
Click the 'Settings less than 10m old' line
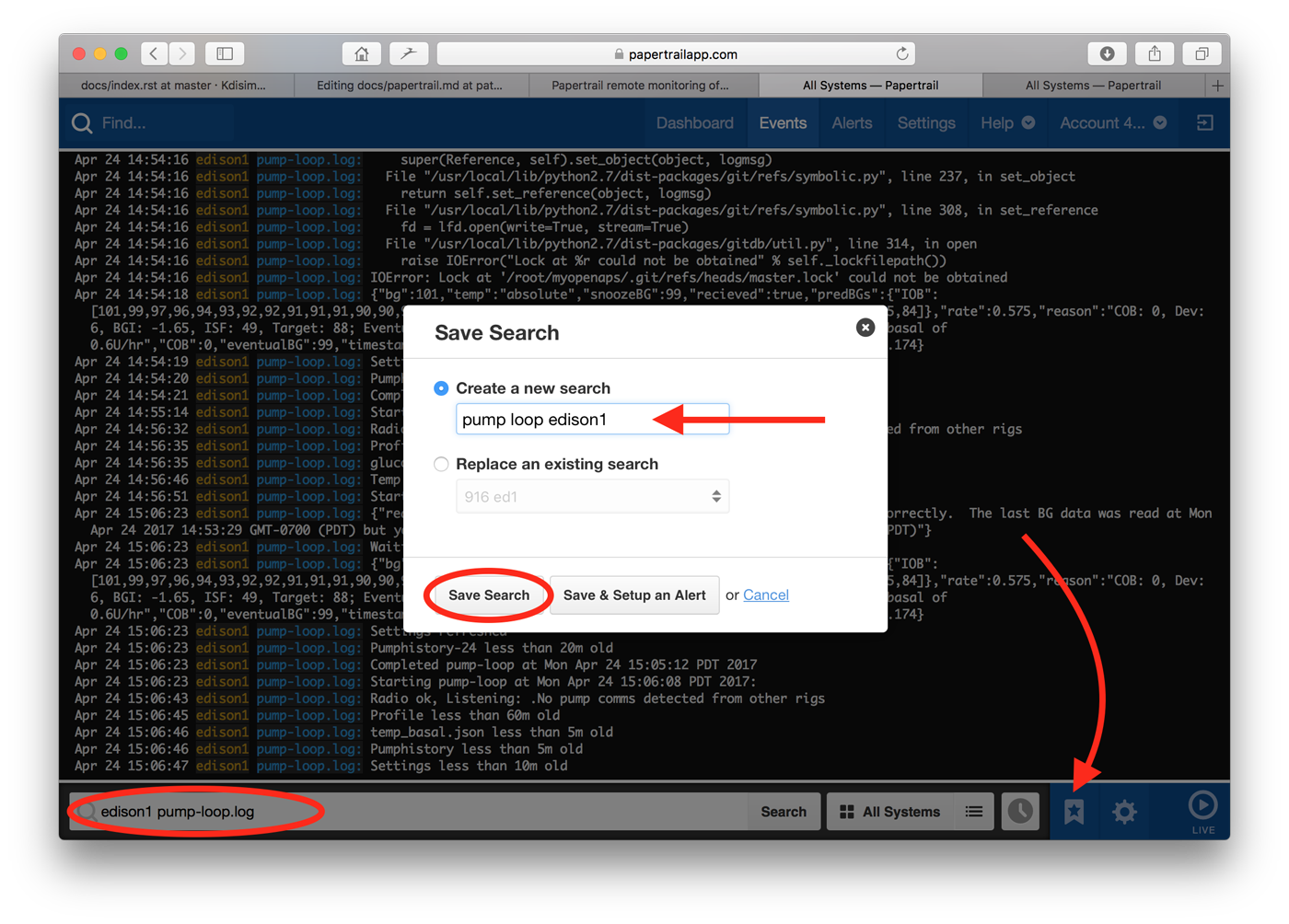469,766
